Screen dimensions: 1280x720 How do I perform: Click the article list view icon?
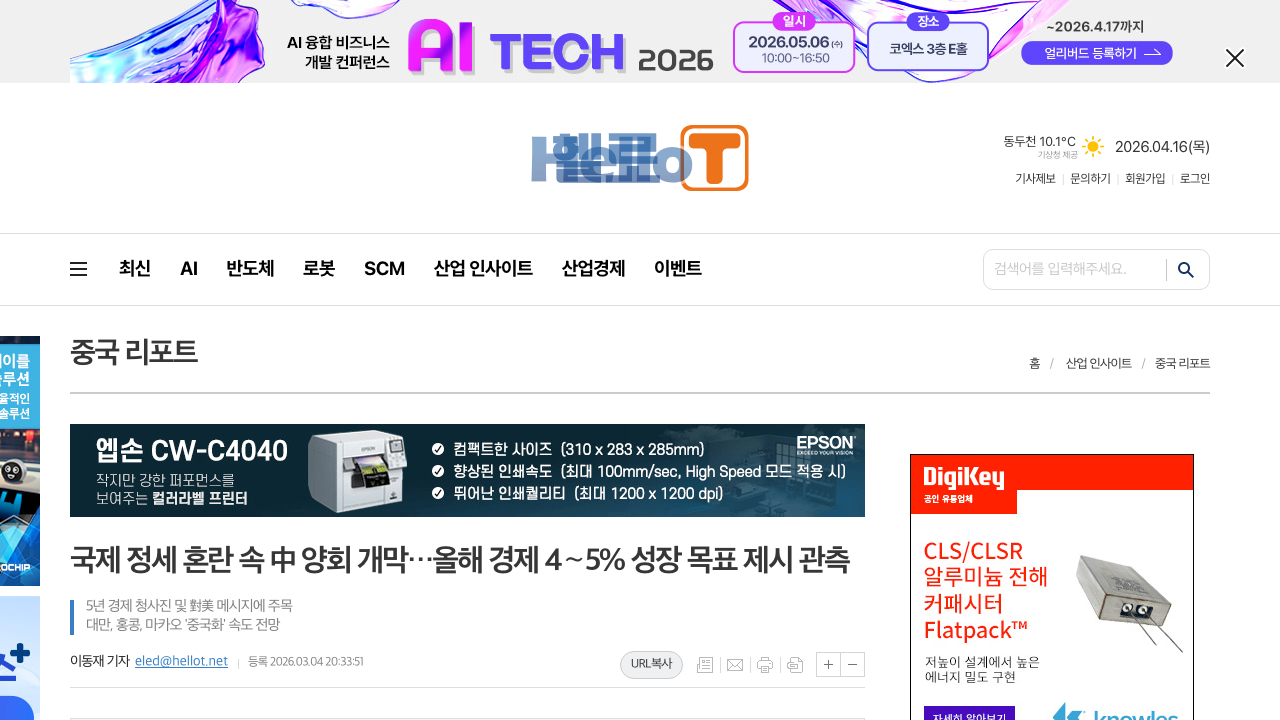tap(705, 665)
